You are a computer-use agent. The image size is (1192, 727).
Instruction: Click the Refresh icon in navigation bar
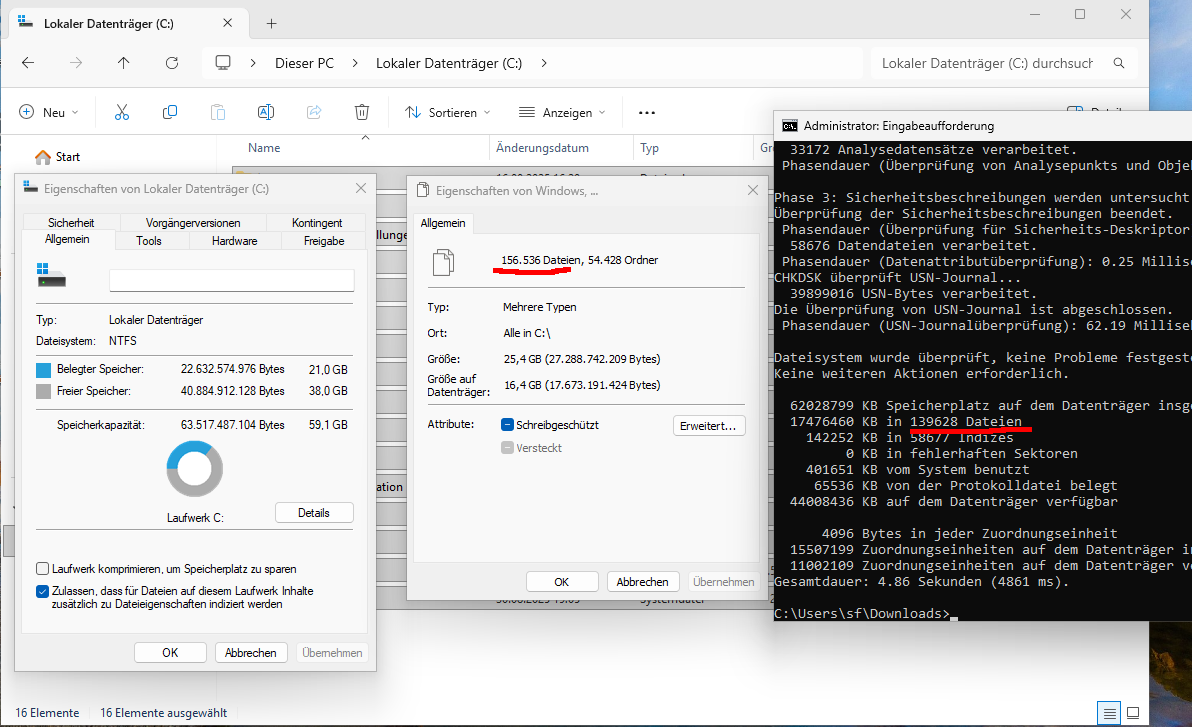pyautogui.click(x=172, y=63)
